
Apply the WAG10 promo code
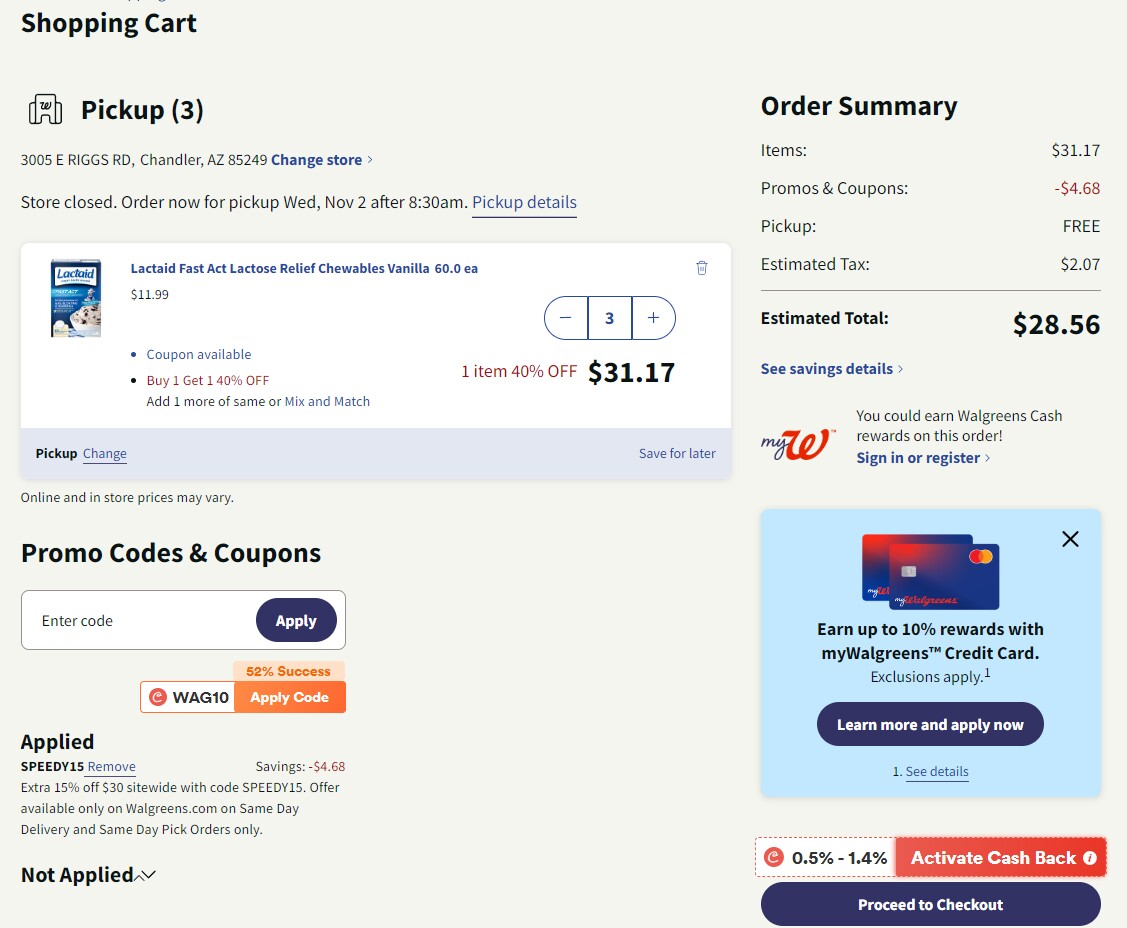pos(290,697)
